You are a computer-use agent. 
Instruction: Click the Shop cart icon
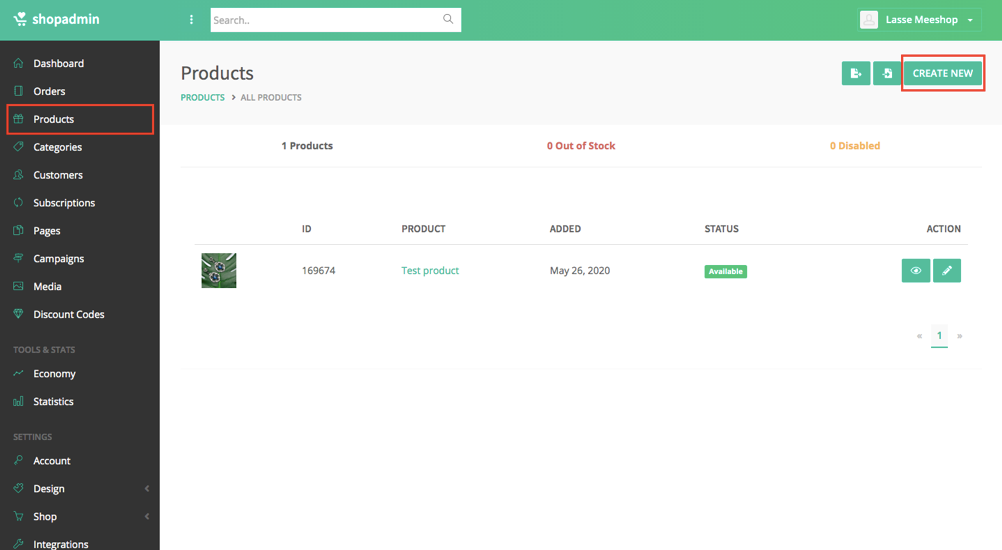click(x=19, y=516)
